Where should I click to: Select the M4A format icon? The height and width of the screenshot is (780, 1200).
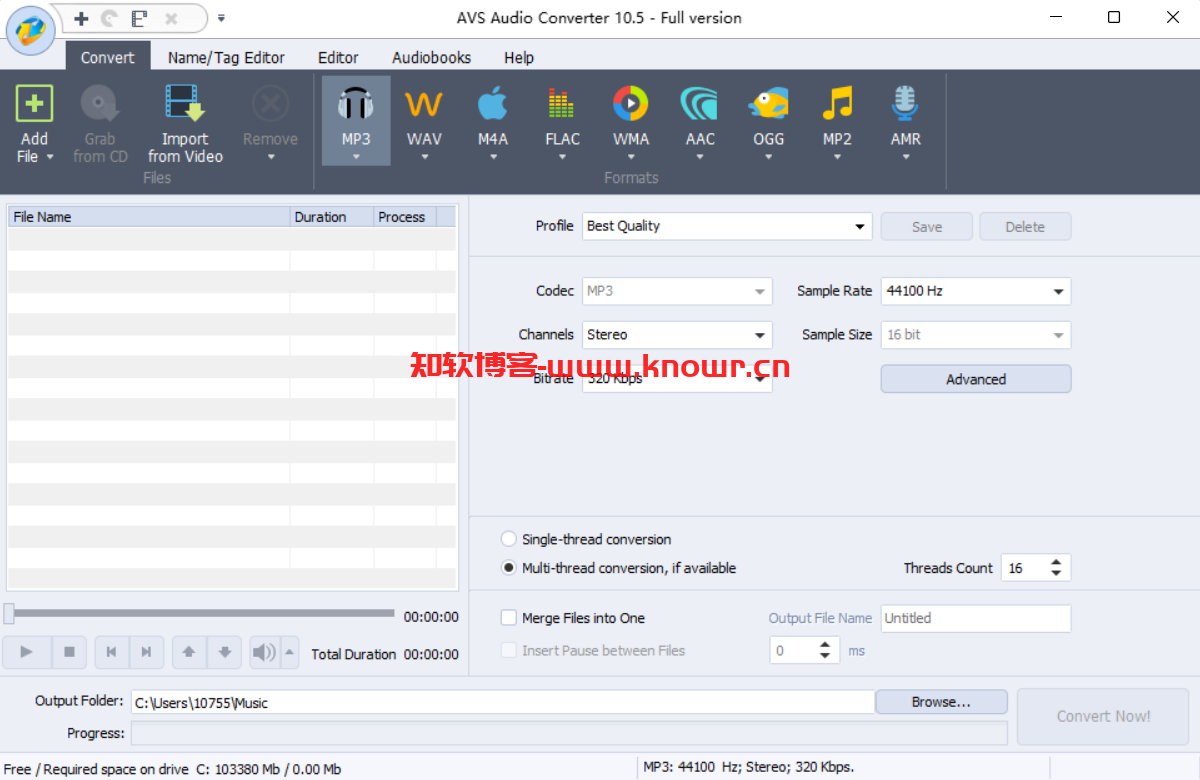(x=492, y=103)
